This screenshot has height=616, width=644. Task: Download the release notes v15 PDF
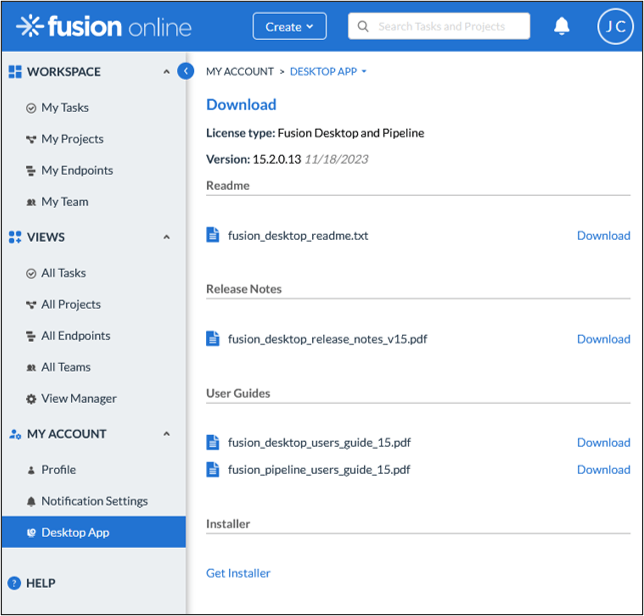(603, 339)
